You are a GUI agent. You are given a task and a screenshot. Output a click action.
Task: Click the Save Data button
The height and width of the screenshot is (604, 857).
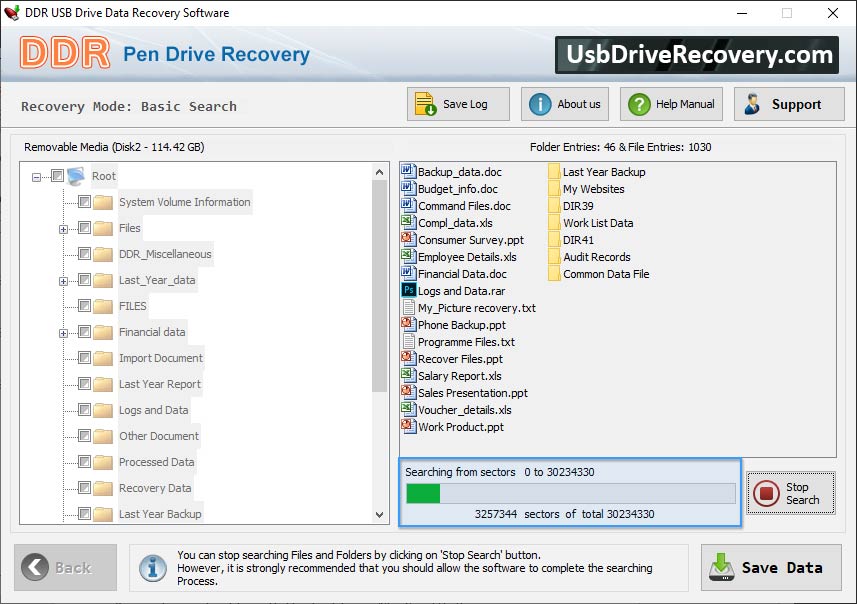[x=771, y=567]
